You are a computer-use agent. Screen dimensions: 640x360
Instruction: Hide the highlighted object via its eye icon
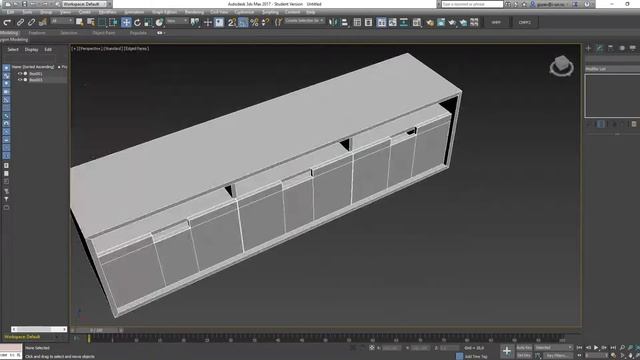click(20, 80)
